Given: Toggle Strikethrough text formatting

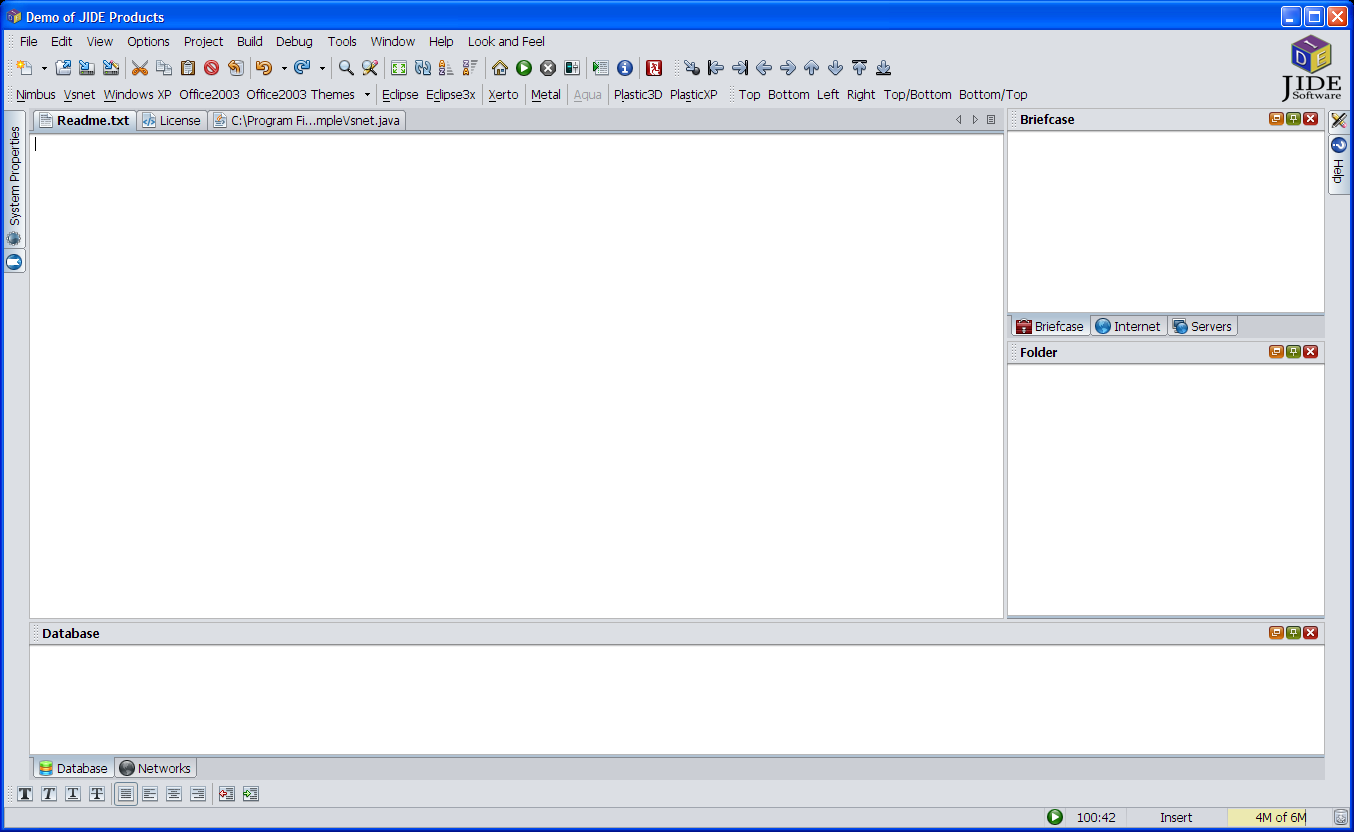Looking at the screenshot, I should [x=97, y=794].
